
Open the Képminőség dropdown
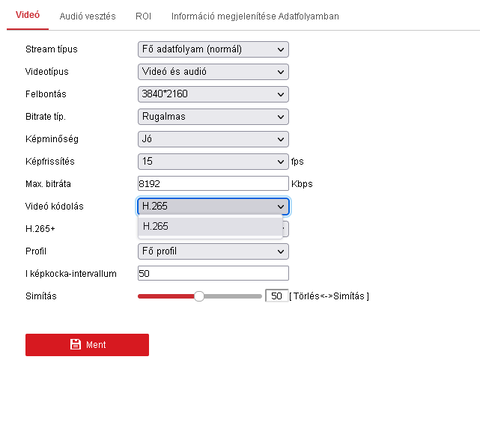pyautogui.click(x=213, y=139)
